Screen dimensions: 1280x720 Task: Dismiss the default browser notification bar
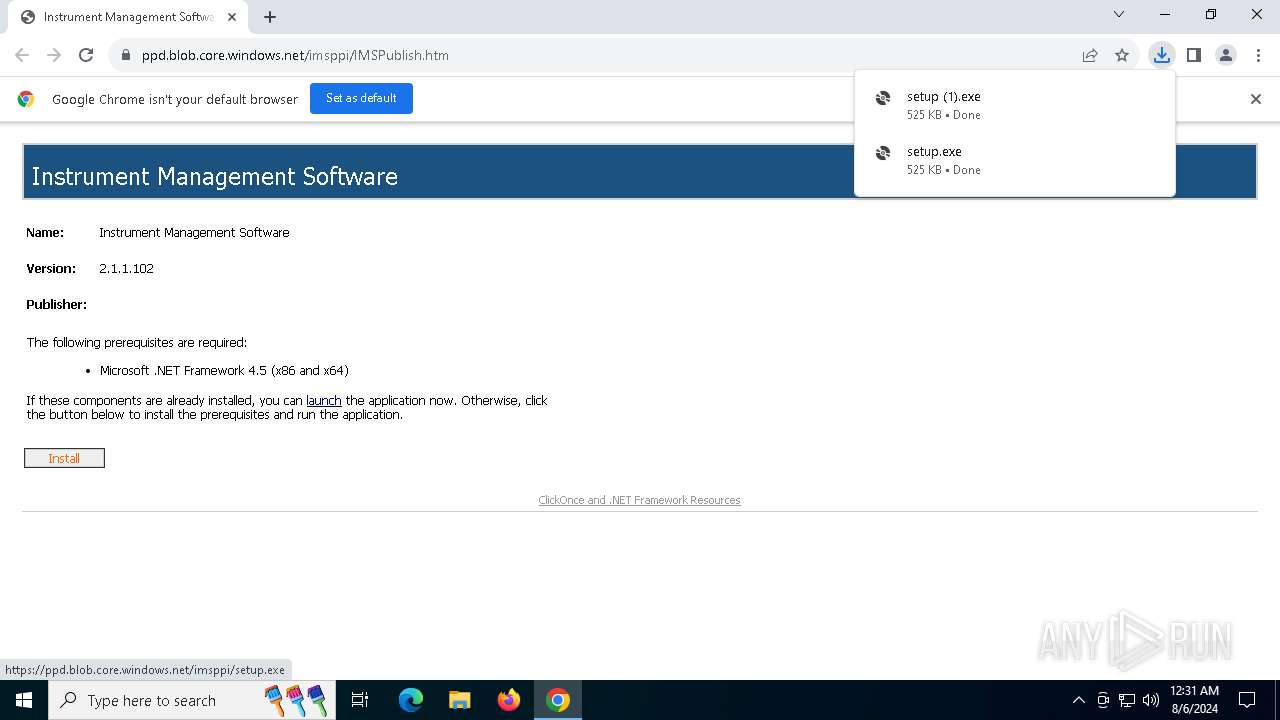pyautogui.click(x=1256, y=99)
